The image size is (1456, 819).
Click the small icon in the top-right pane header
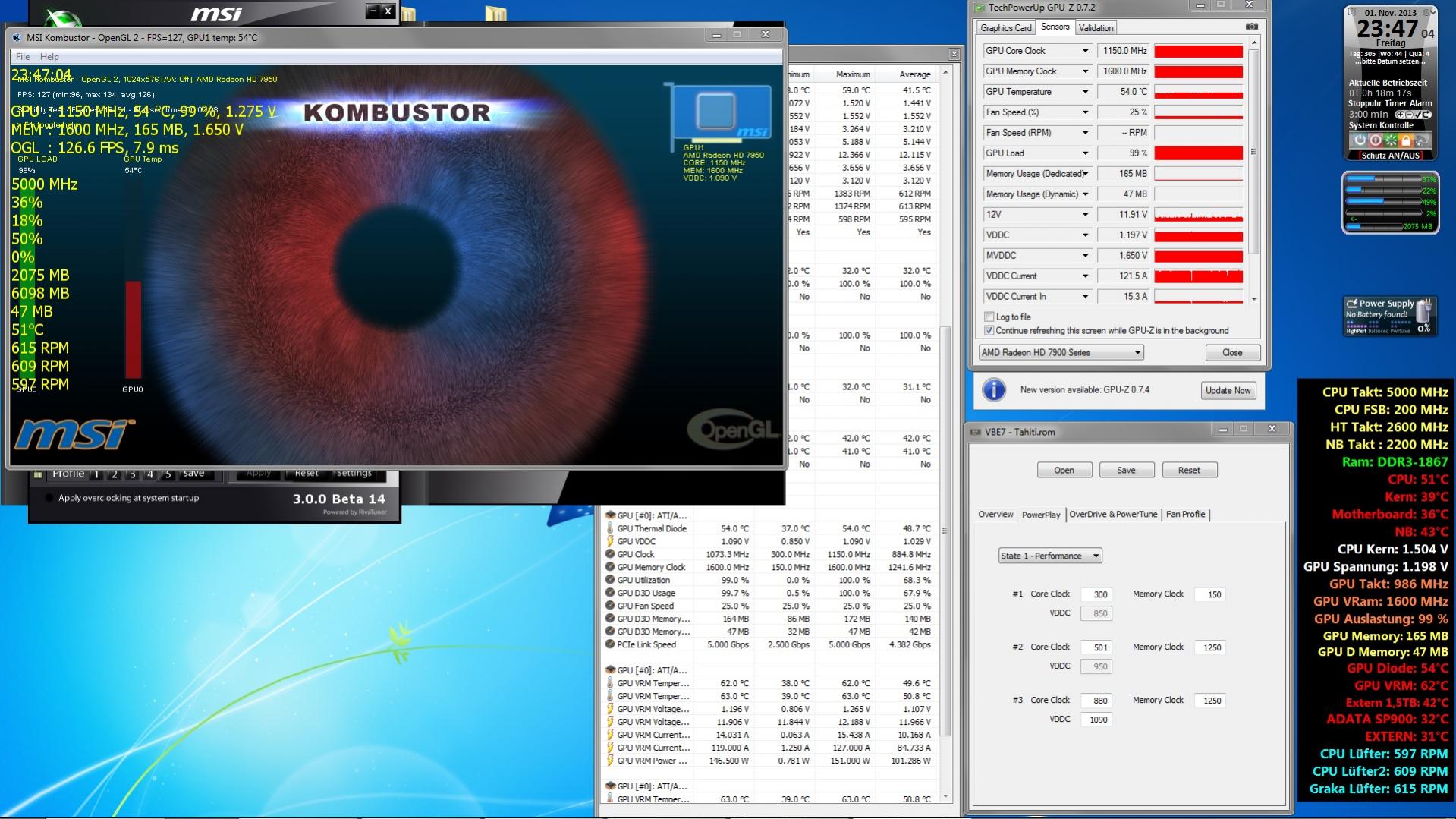954,55
